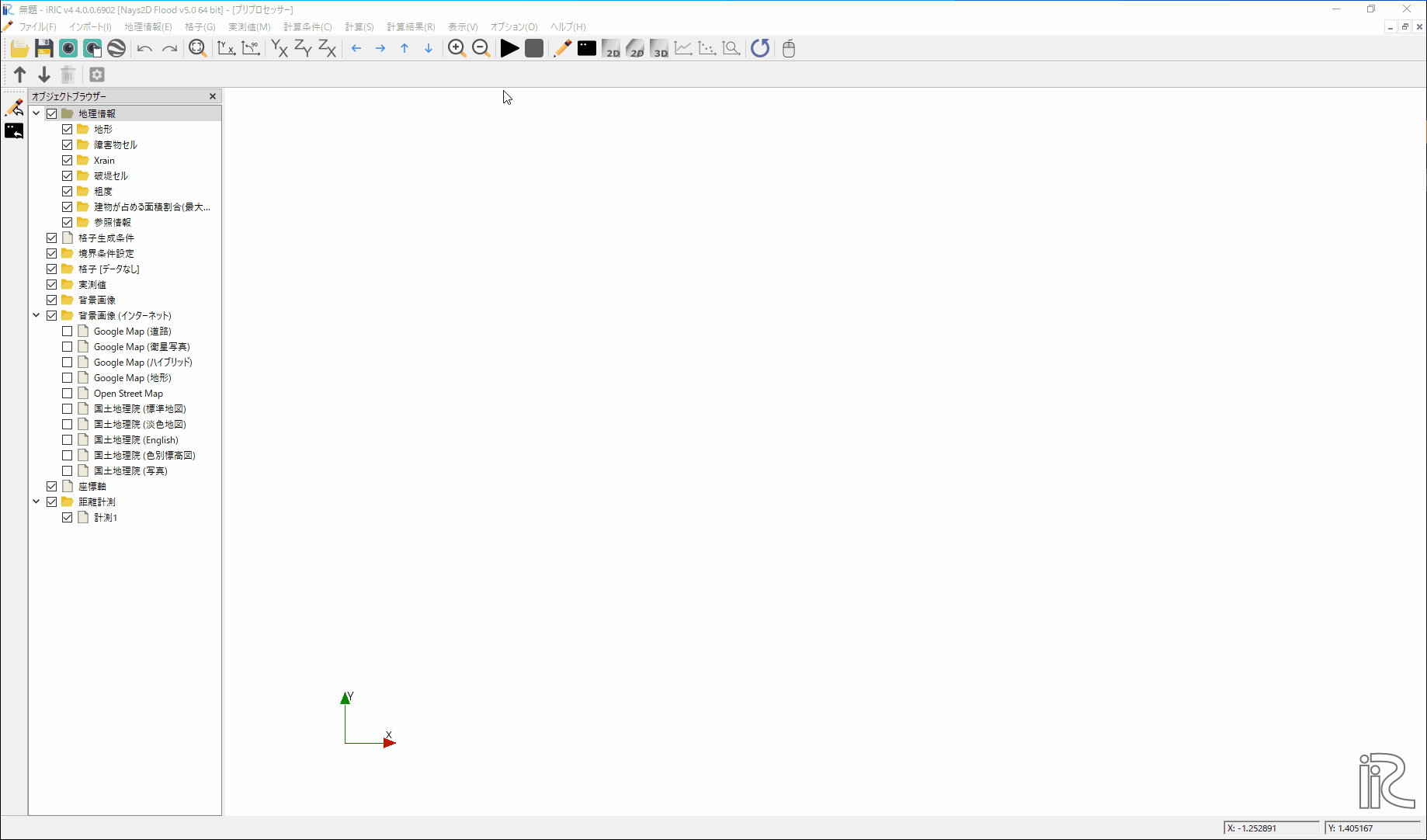Click the reload/refresh data icon

[x=759, y=48]
